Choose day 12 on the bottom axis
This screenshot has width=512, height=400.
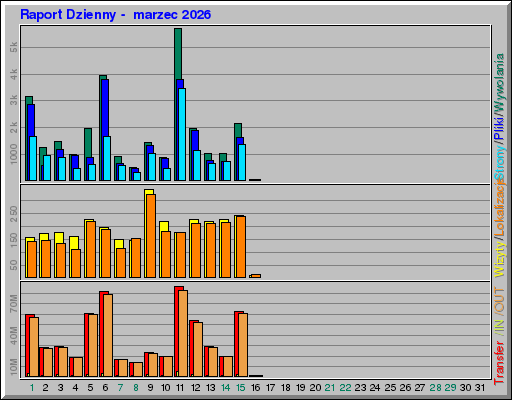(195, 388)
